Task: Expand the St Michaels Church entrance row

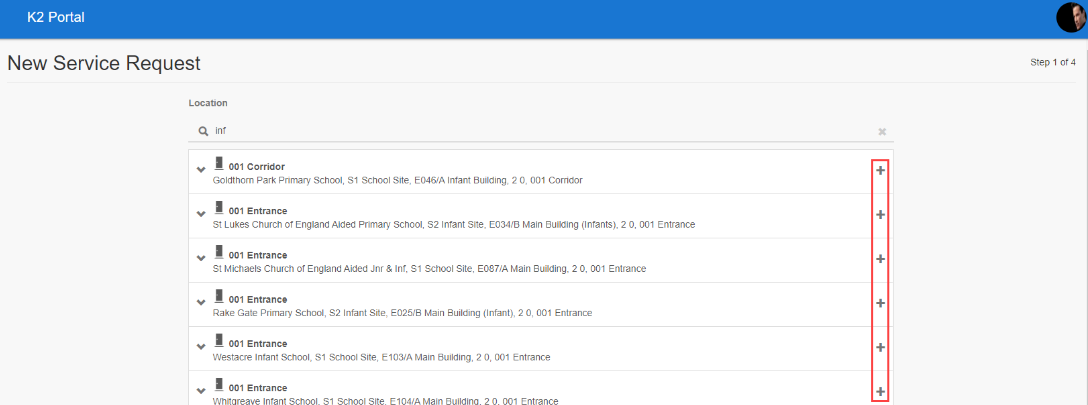Action: pyautogui.click(x=201, y=256)
